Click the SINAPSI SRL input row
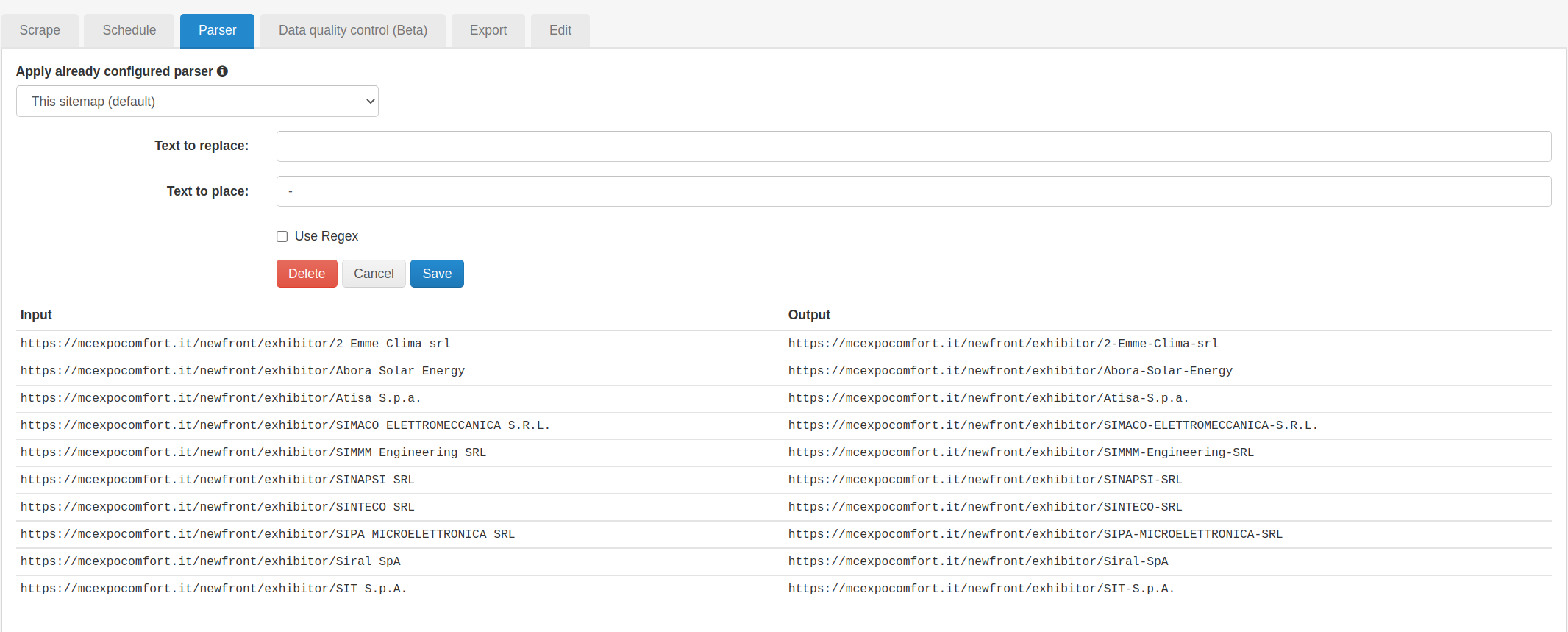The height and width of the screenshot is (632, 1568). tap(218, 480)
